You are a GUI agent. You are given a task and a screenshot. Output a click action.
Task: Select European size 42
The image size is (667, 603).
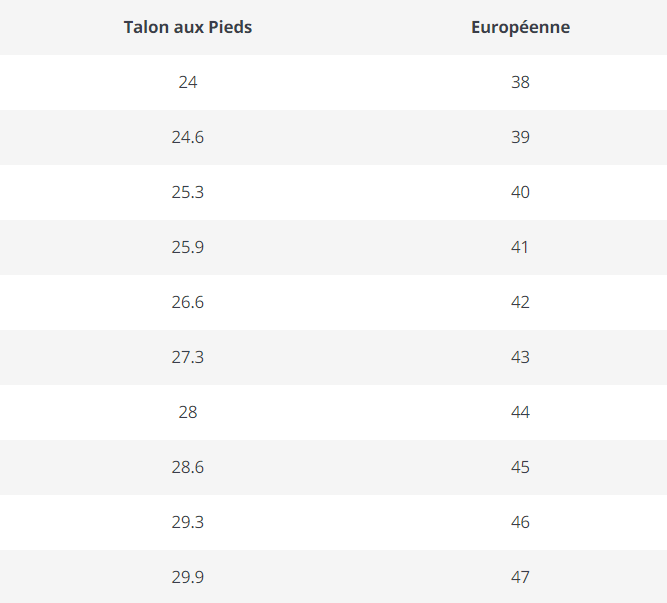coord(520,302)
